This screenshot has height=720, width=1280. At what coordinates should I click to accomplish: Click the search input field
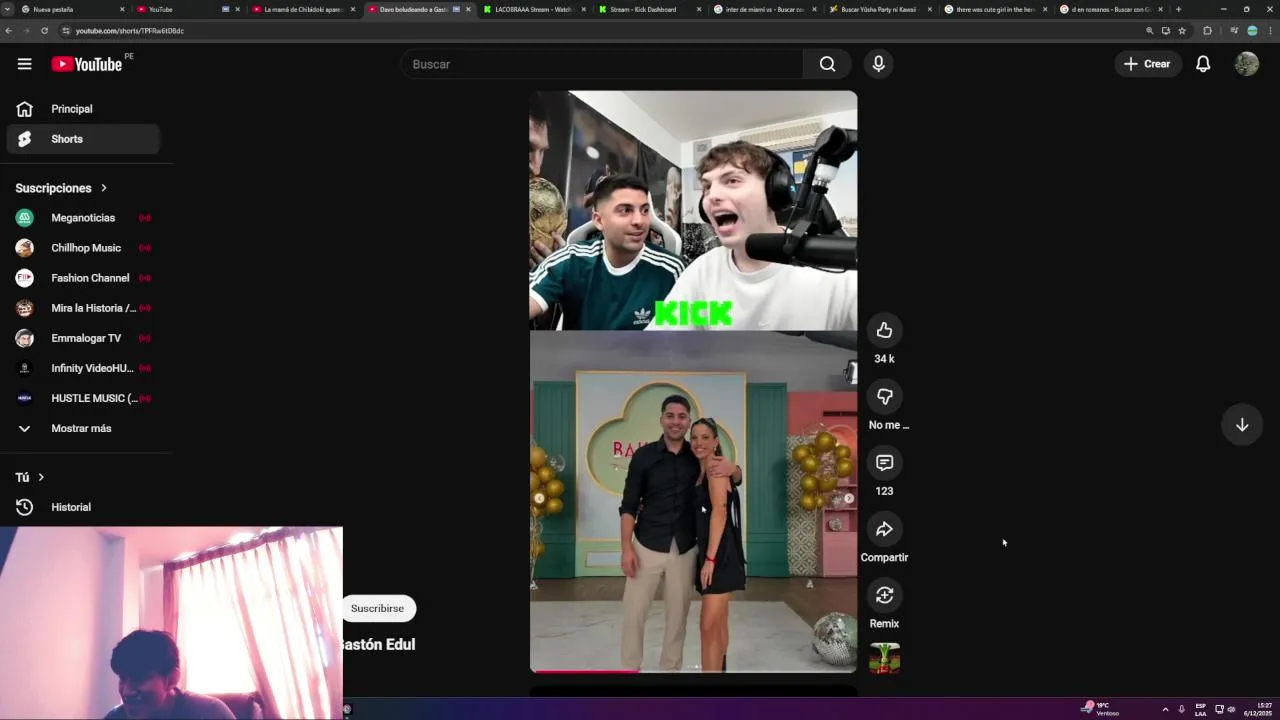(x=602, y=64)
